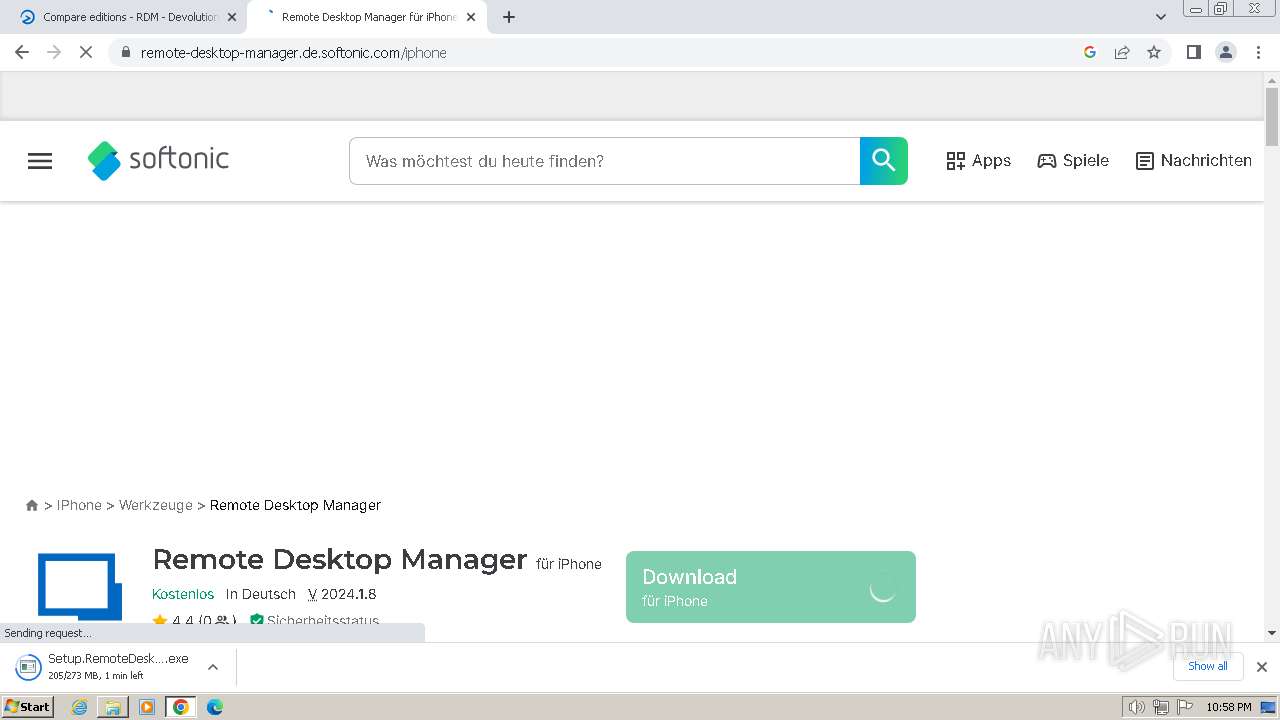
Task: Click Chrome icon in taskbar
Action: click(181, 707)
